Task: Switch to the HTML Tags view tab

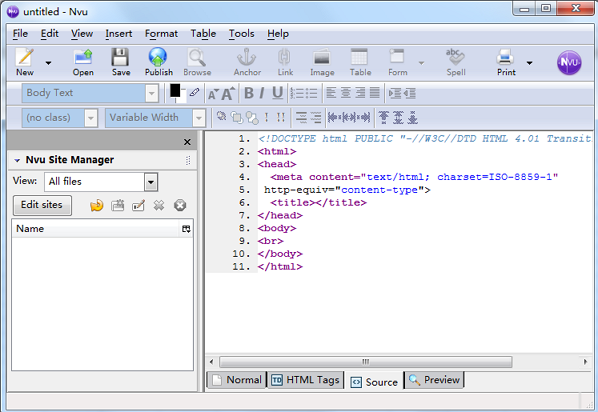Action: [x=305, y=380]
